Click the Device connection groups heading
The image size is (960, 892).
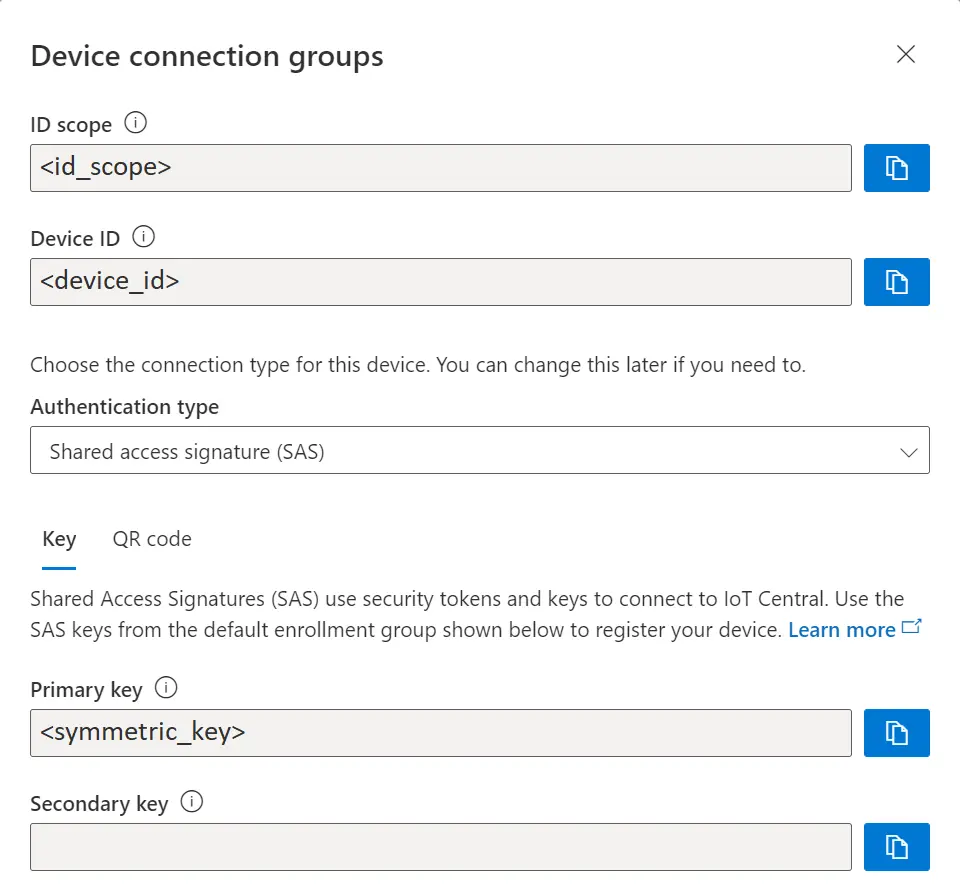[x=207, y=56]
